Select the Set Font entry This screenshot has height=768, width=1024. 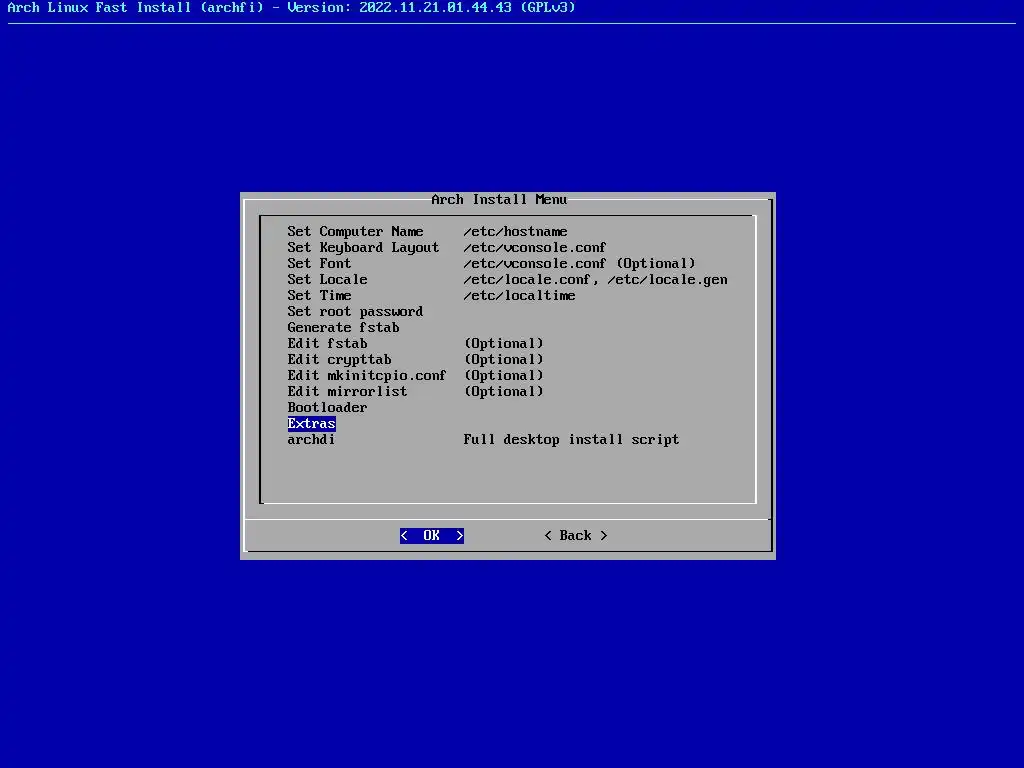pyautogui.click(x=319, y=263)
